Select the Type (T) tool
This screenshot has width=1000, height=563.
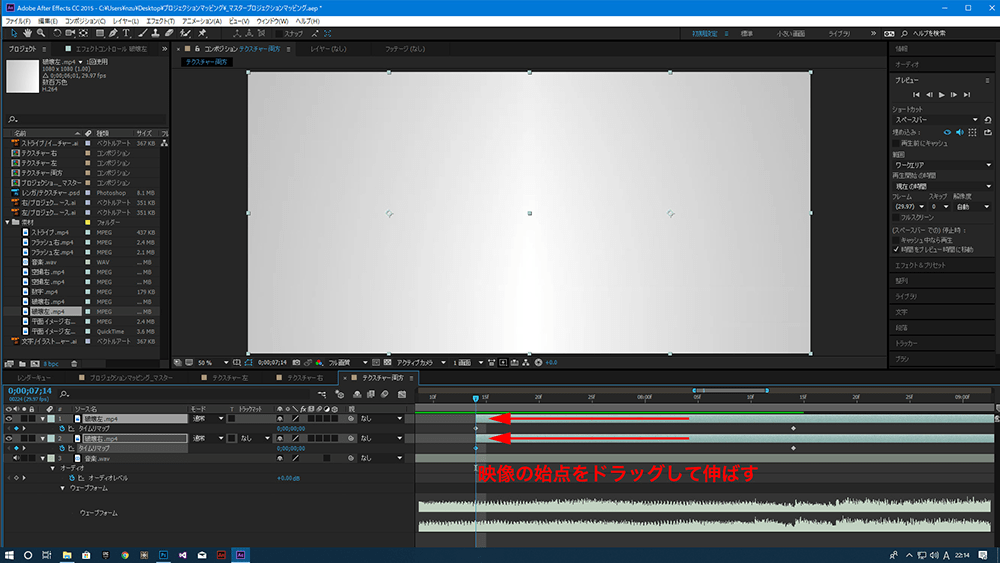(x=127, y=33)
